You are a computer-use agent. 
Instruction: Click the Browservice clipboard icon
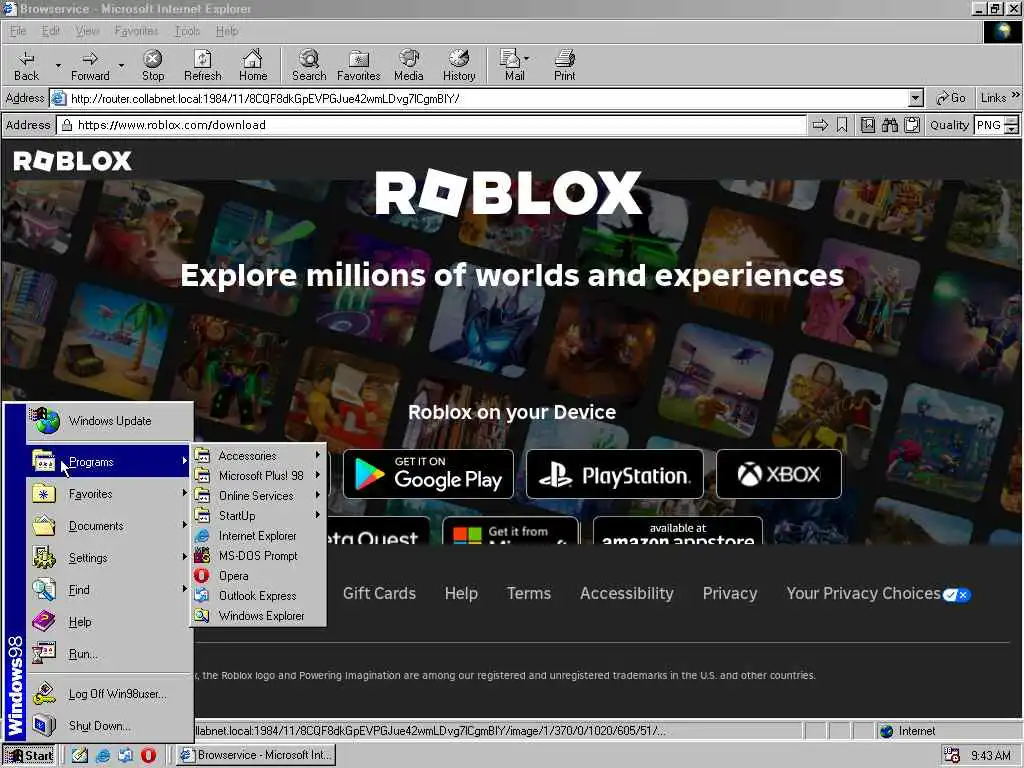point(912,125)
